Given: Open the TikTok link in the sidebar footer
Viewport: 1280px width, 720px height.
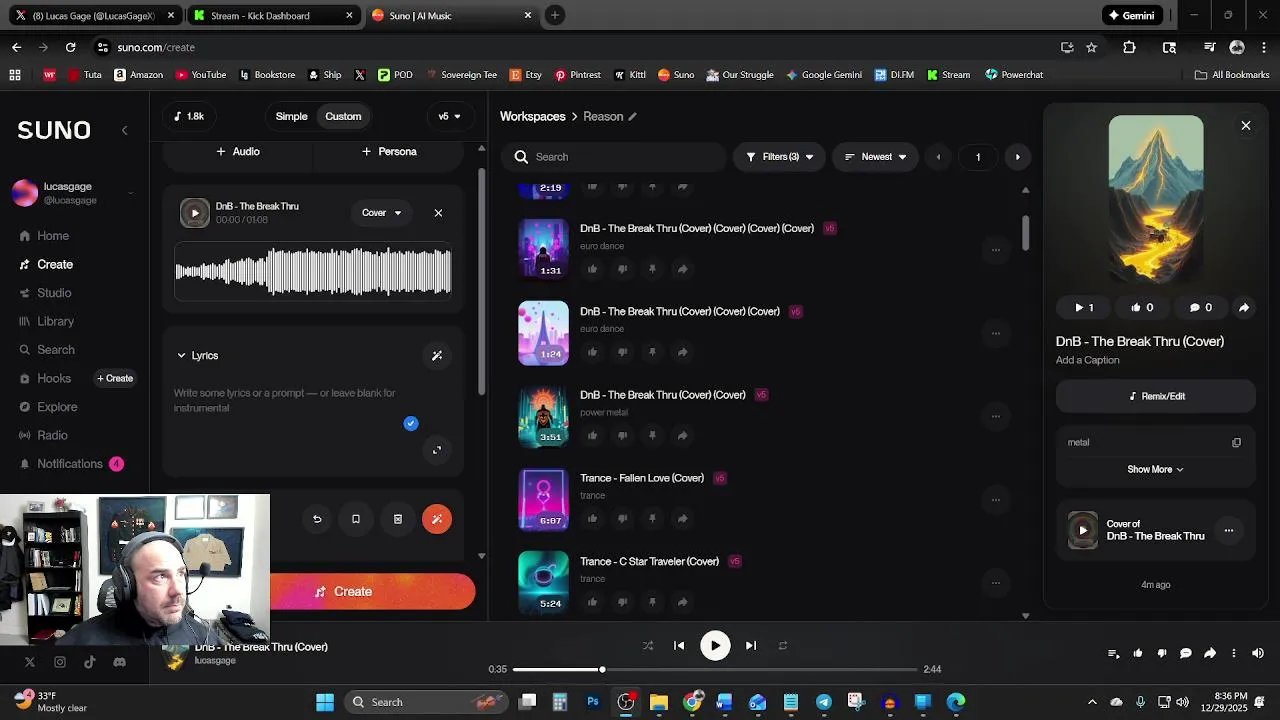Looking at the screenshot, I should pos(90,662).
